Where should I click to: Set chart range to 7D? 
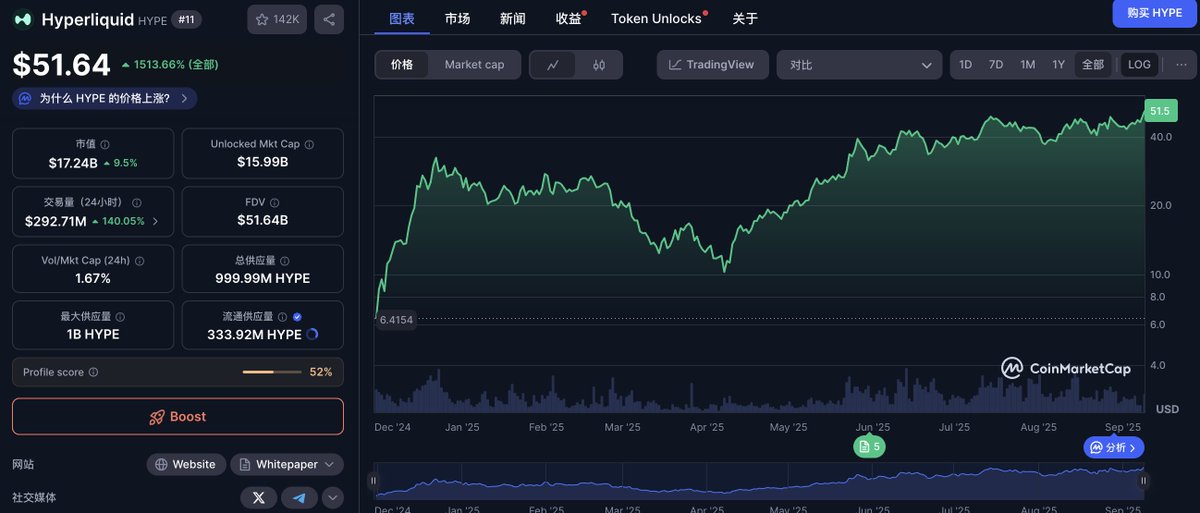tap(996, 64)
